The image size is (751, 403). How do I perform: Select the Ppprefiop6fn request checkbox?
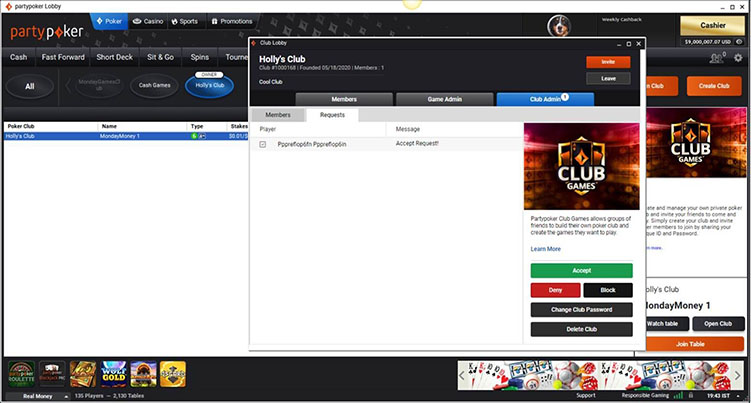(262, 144)
